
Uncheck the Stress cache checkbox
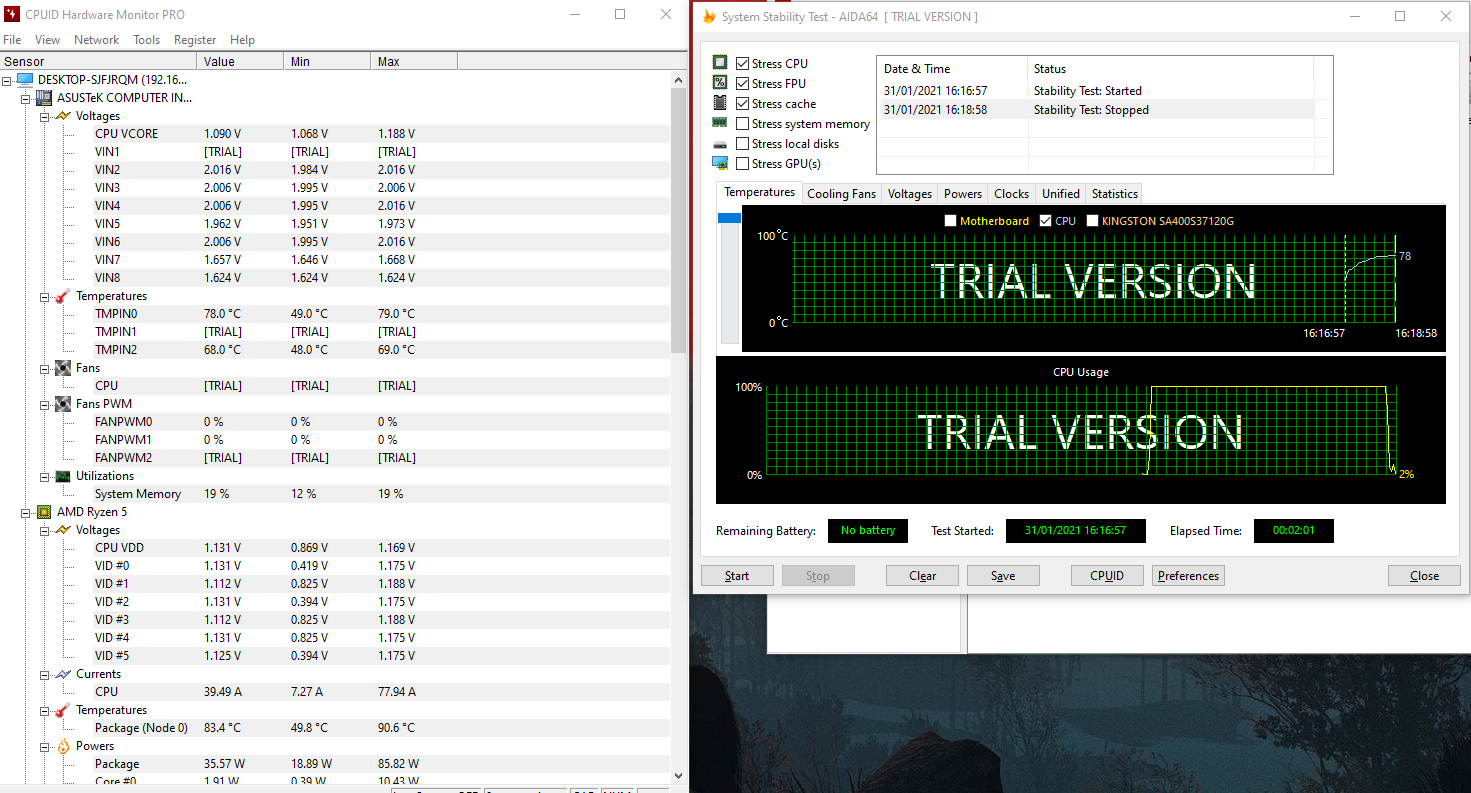coord(742,104)
